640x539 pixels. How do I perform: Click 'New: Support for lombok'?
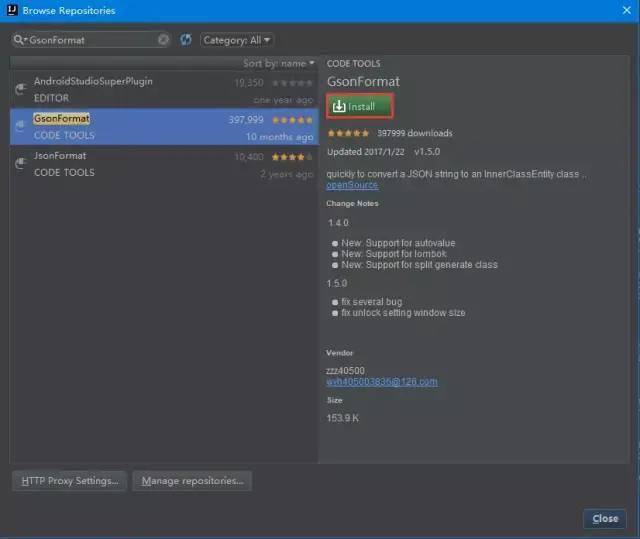(x=394, y=254)
